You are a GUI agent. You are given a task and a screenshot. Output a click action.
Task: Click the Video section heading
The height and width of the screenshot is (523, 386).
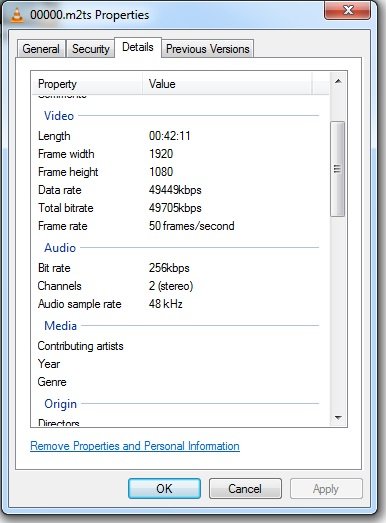click(59, 116)
